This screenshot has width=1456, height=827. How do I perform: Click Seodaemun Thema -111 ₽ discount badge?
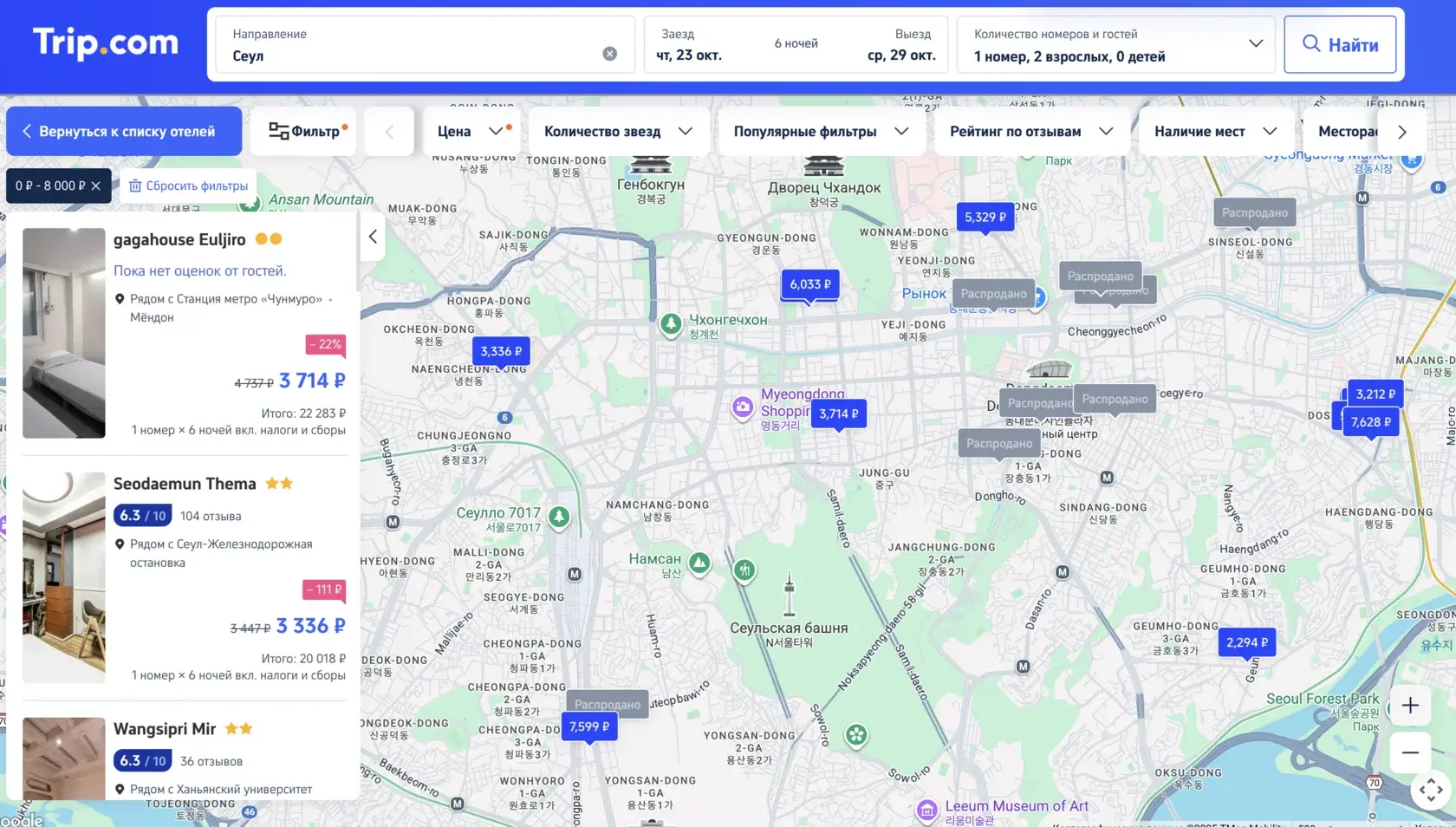click(324, 589)
